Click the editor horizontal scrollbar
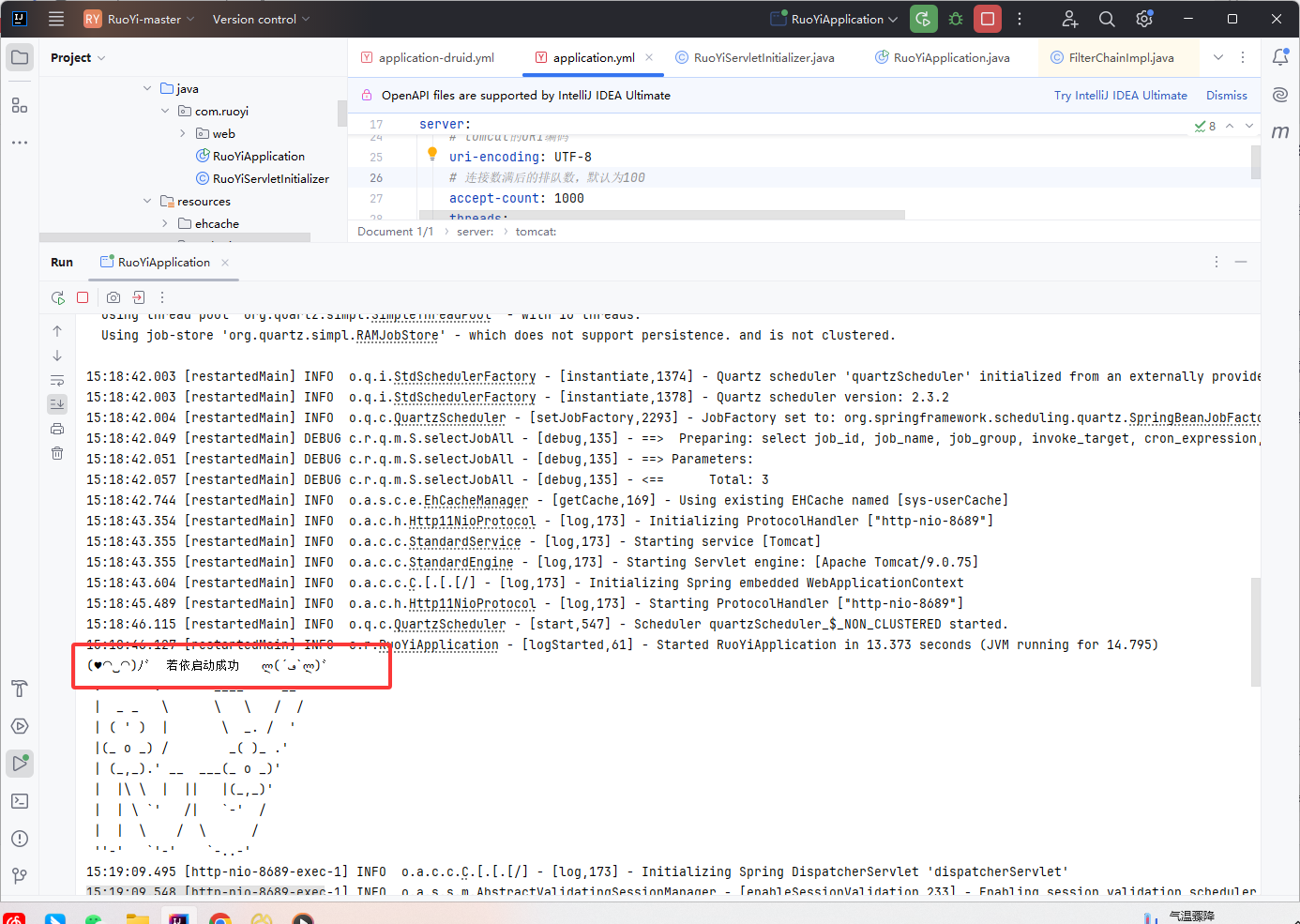Viewport: 1300px width, 924px height. 662,215
